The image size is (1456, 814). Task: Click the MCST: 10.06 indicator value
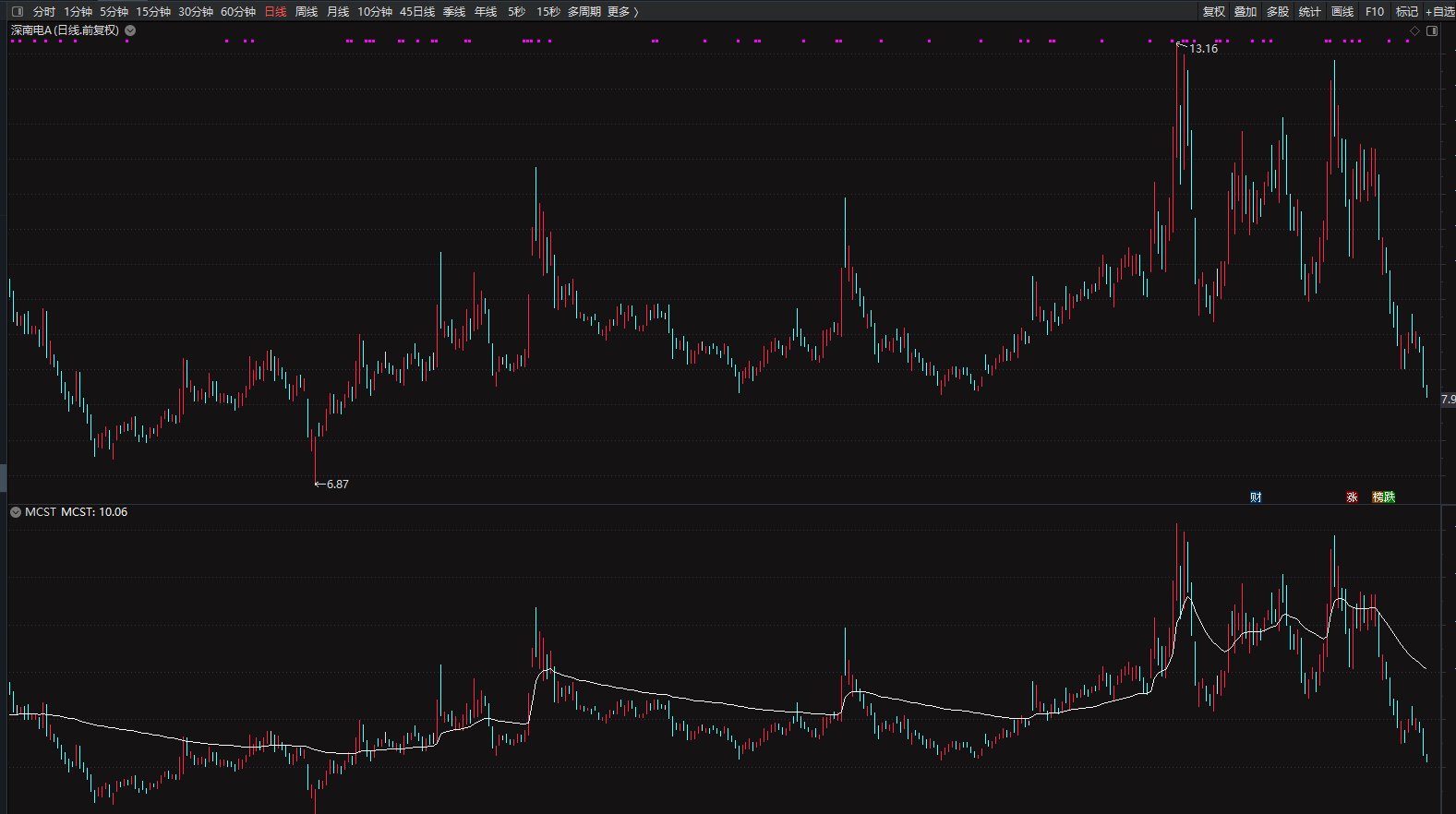[x=94, y=512]
